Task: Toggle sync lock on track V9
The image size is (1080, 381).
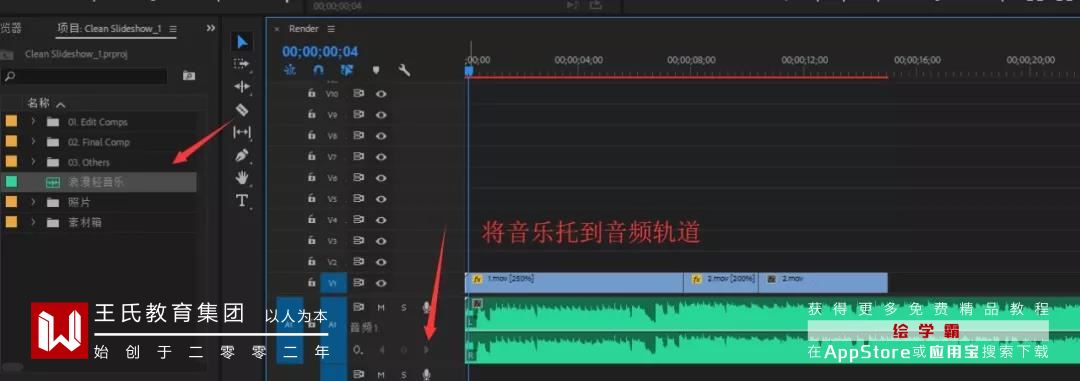Action: 358,114
